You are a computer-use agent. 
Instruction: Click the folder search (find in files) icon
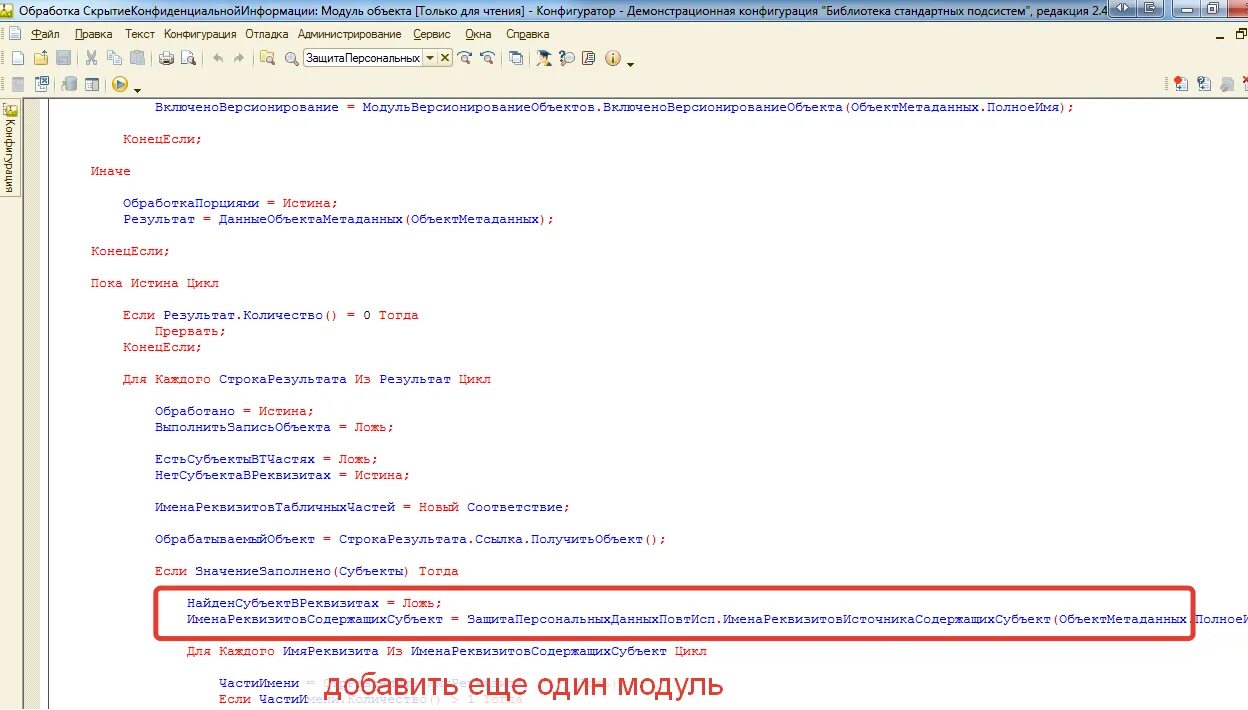267,58
